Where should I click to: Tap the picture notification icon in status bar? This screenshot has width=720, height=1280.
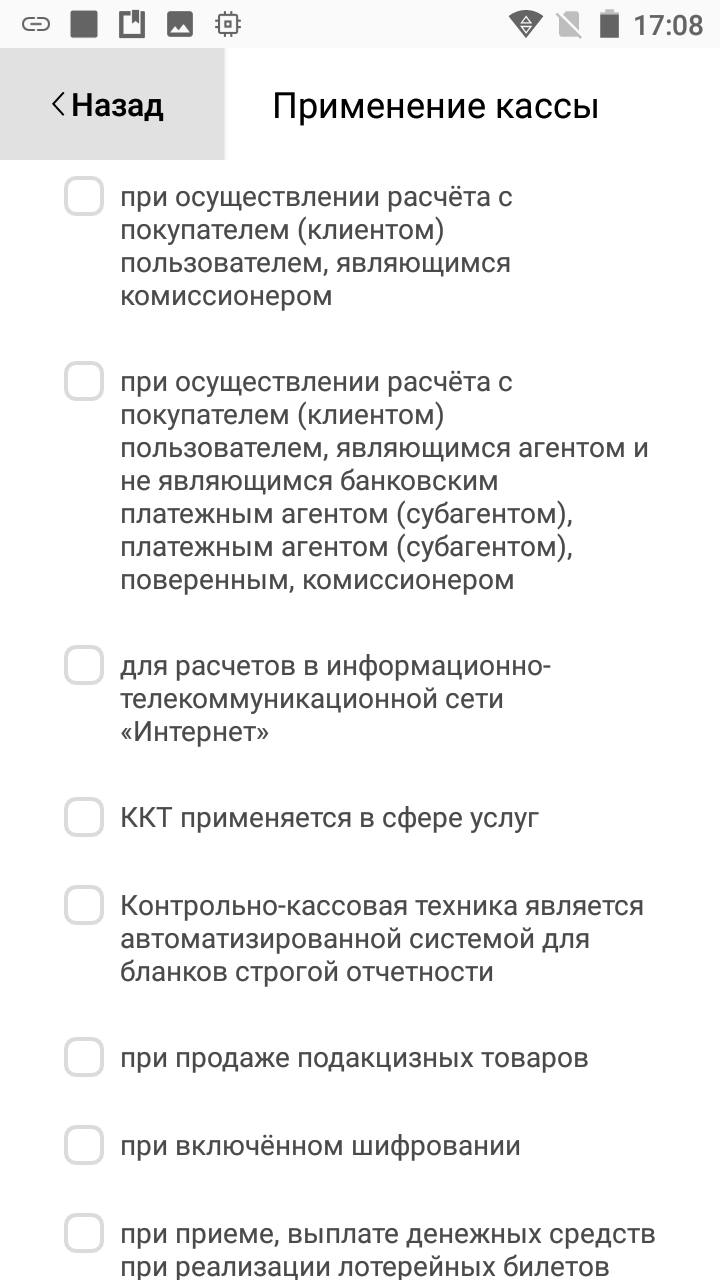[180, 24]
